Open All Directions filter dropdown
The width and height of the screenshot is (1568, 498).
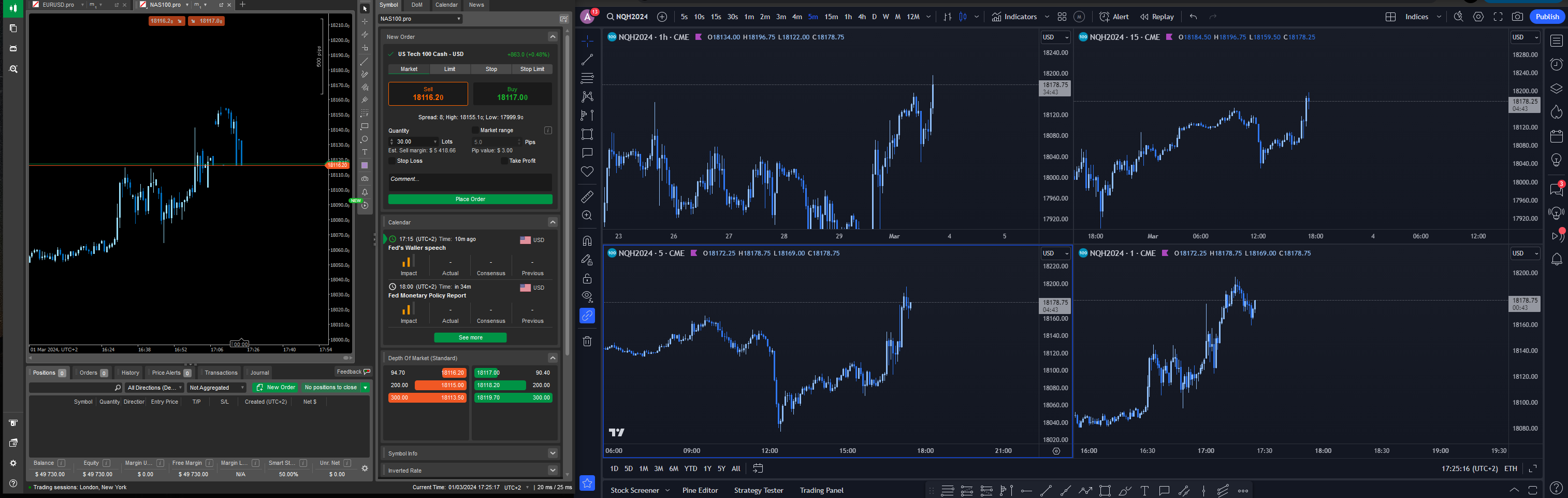tap(154, 388)
